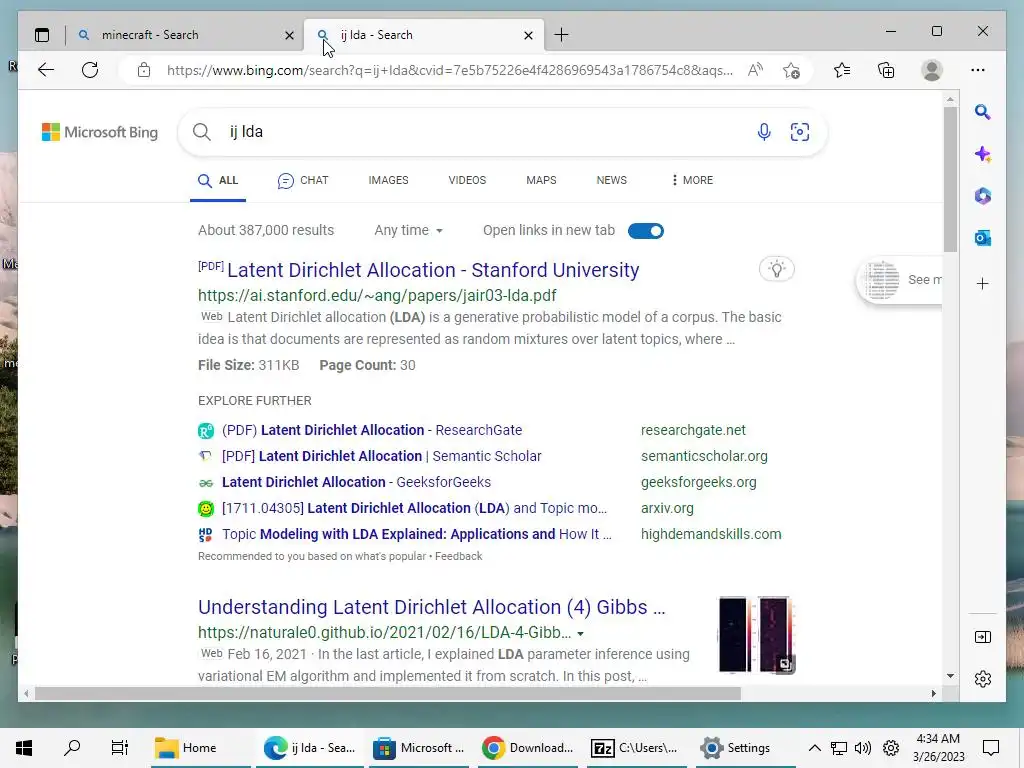Viewport: 1024px width, 768px height.
Task: Open Edge Settings and more menu
Action: [x=978, y=70]
